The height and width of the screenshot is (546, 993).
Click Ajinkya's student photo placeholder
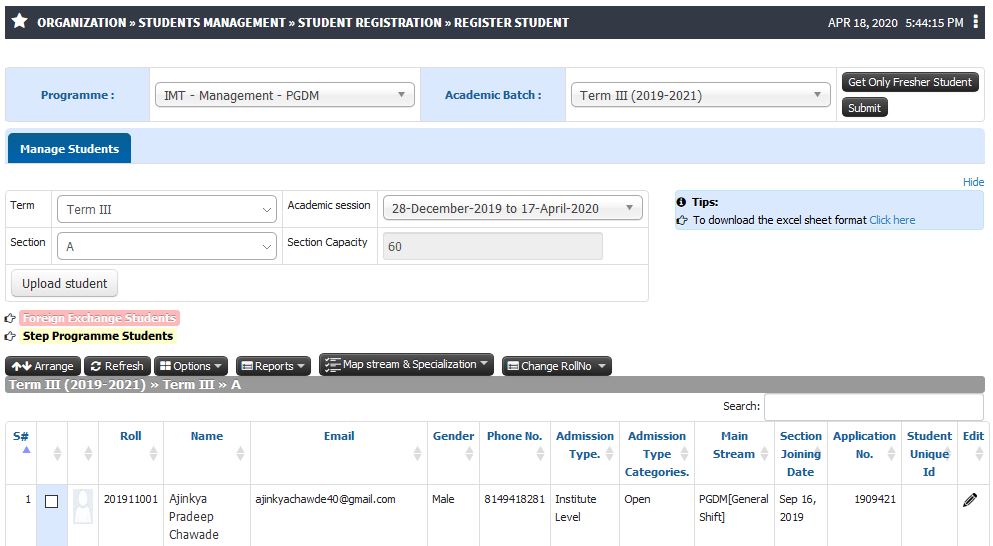point(83,506)
